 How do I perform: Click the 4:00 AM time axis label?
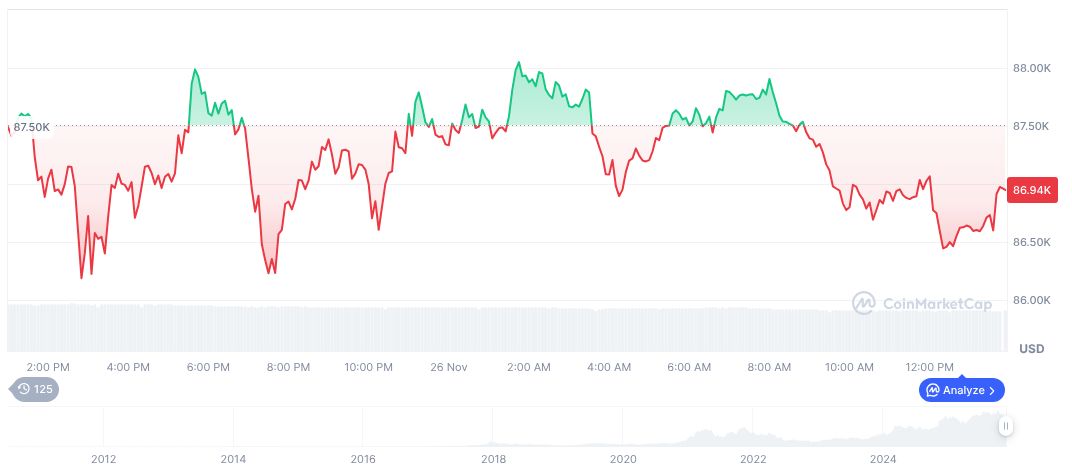pyautogui.click(x=609, y=367)
